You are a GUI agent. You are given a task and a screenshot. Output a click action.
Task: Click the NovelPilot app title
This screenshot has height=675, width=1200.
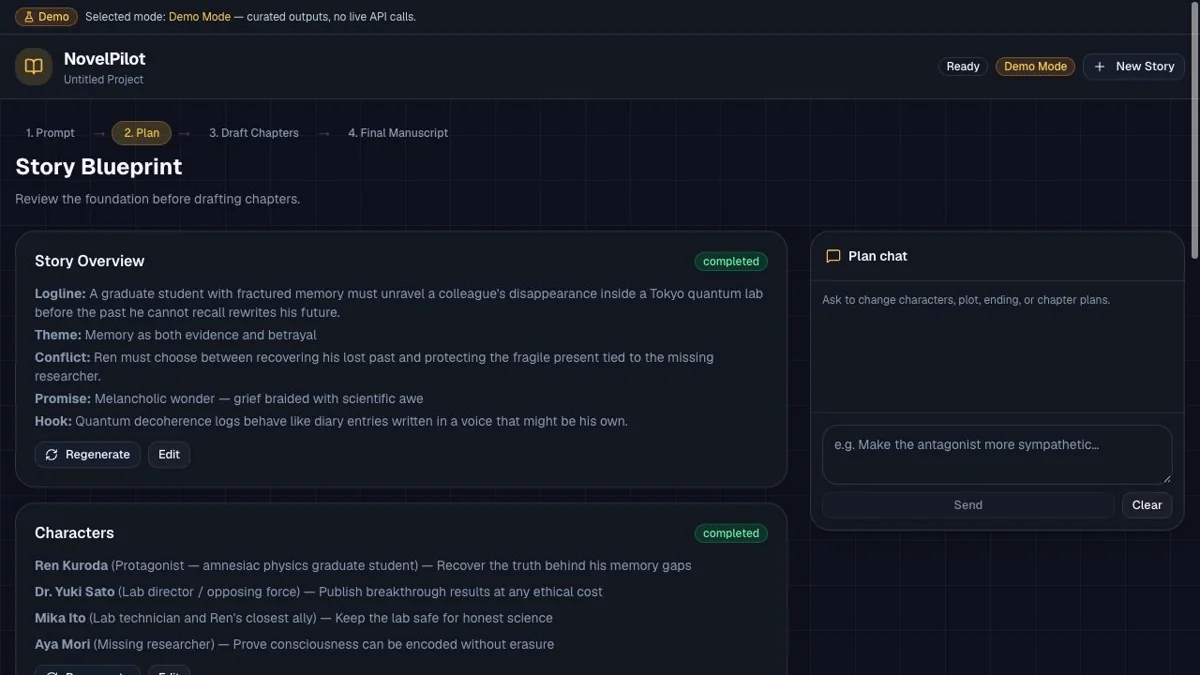tap(105, 59)
